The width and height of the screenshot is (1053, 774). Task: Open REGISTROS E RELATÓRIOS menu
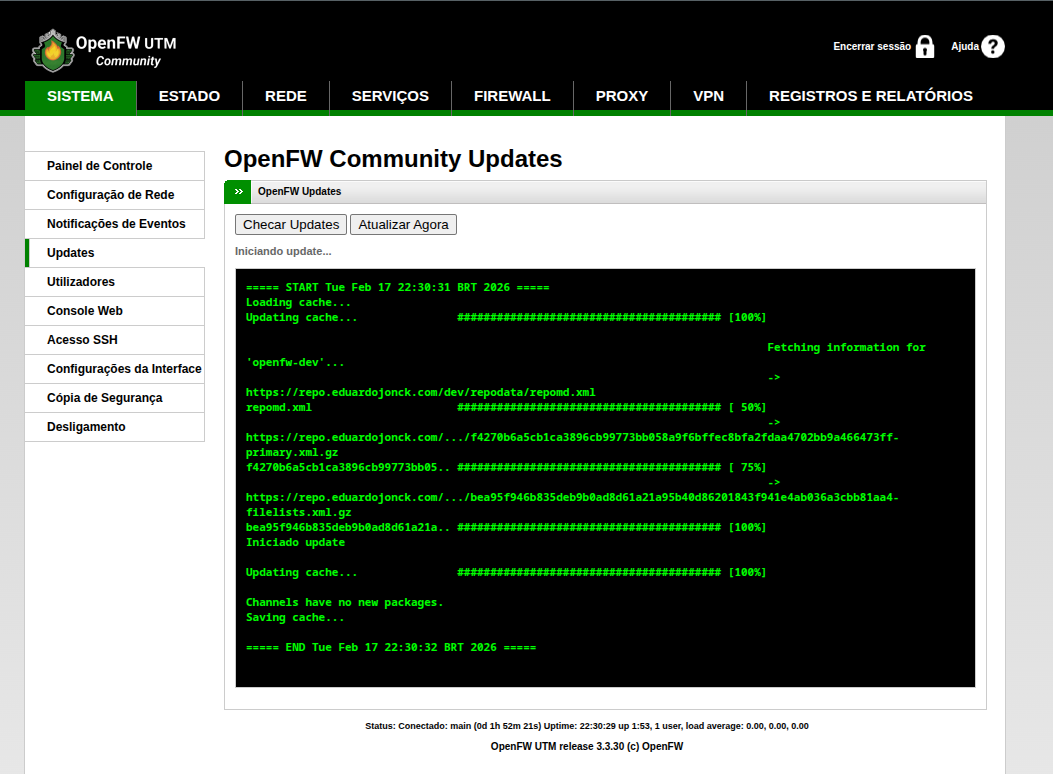(870, 96)
